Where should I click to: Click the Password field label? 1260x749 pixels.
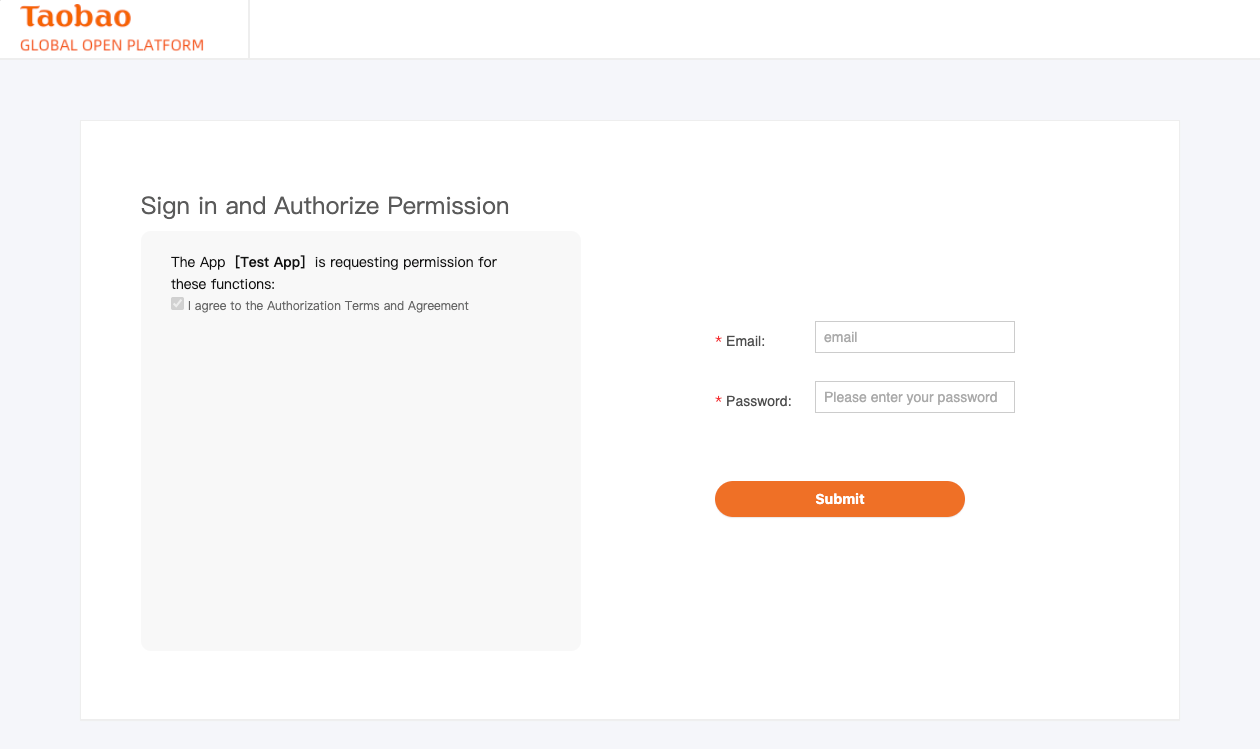click(x=758, y=401)
